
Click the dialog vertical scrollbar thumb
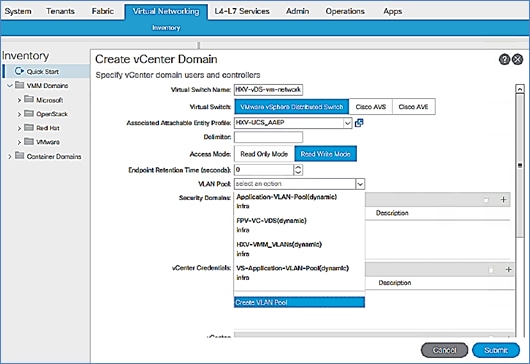(520, 166)
